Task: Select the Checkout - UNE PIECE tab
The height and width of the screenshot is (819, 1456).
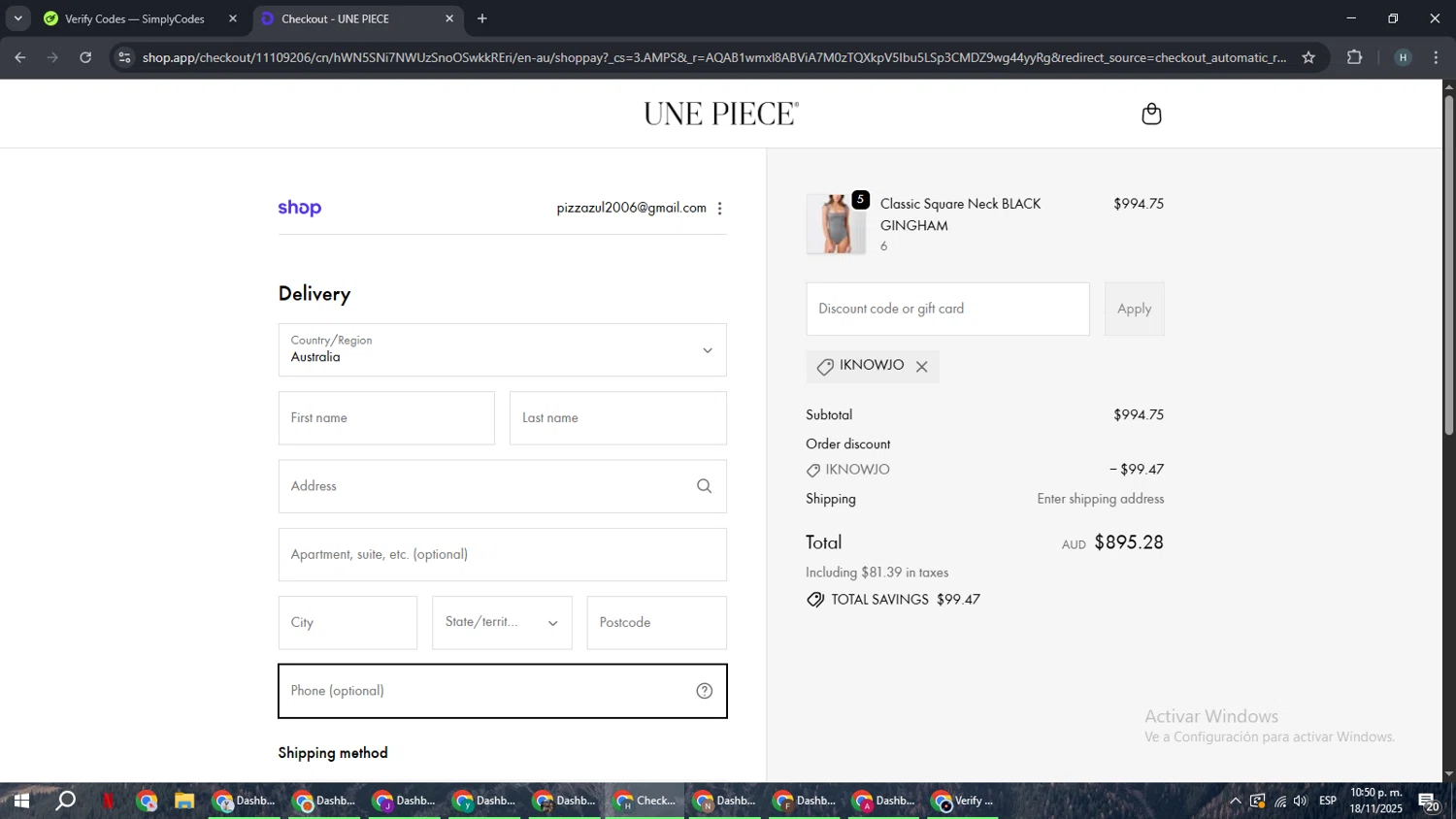Action: coord(335,18)
